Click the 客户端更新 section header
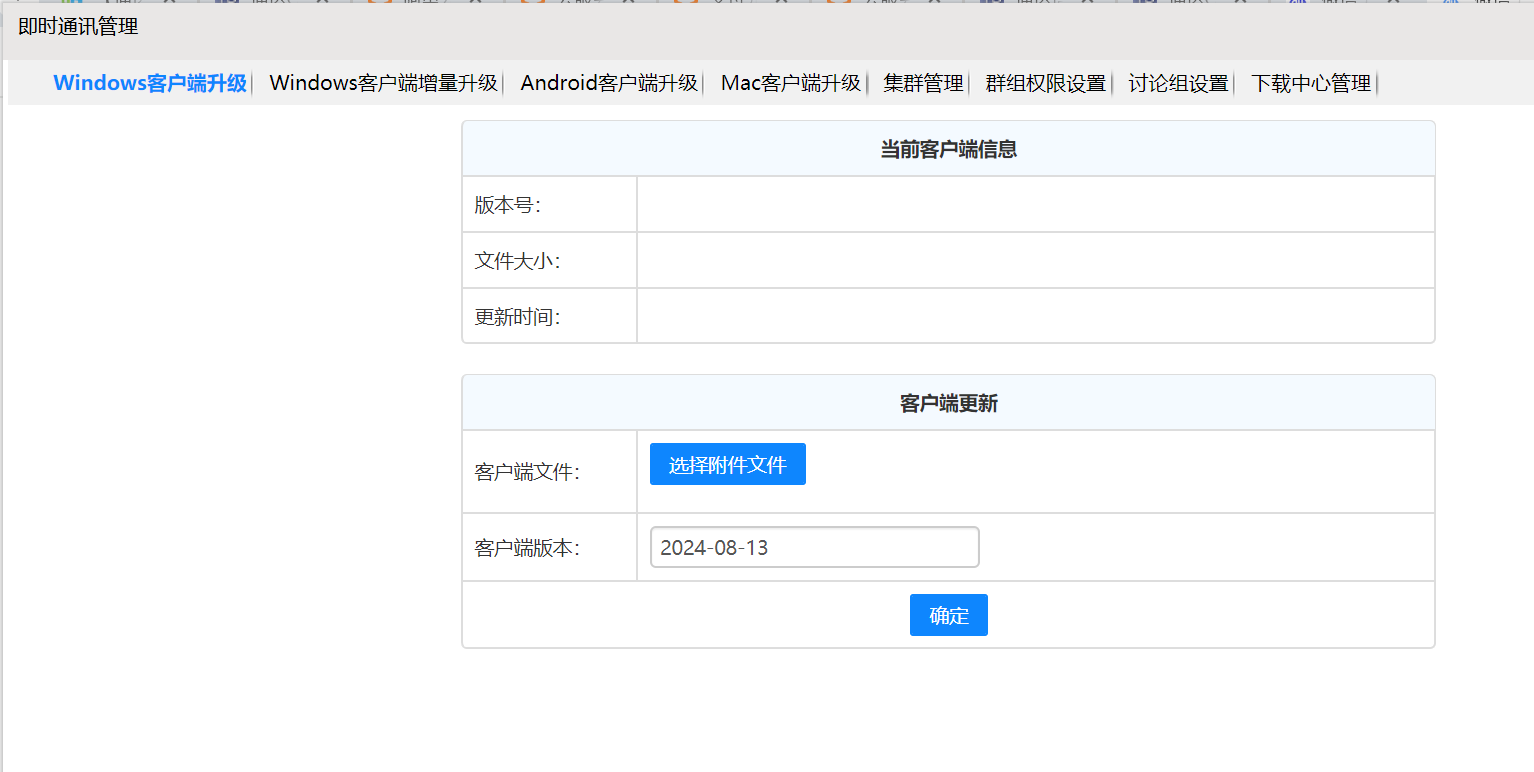The image size is (1534, 772). [948, 404]
